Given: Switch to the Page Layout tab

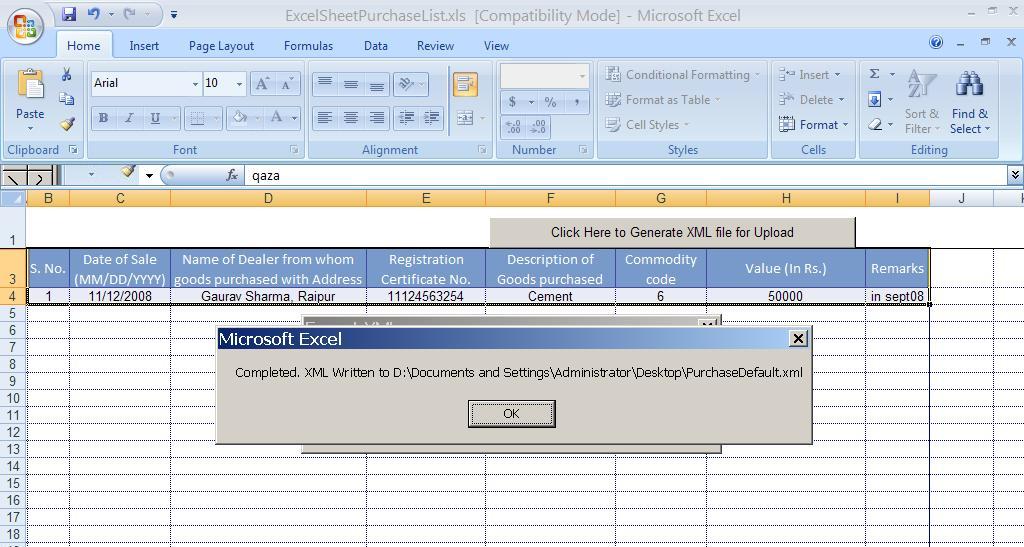Looking at the screenshot, I should click(221, 46).
